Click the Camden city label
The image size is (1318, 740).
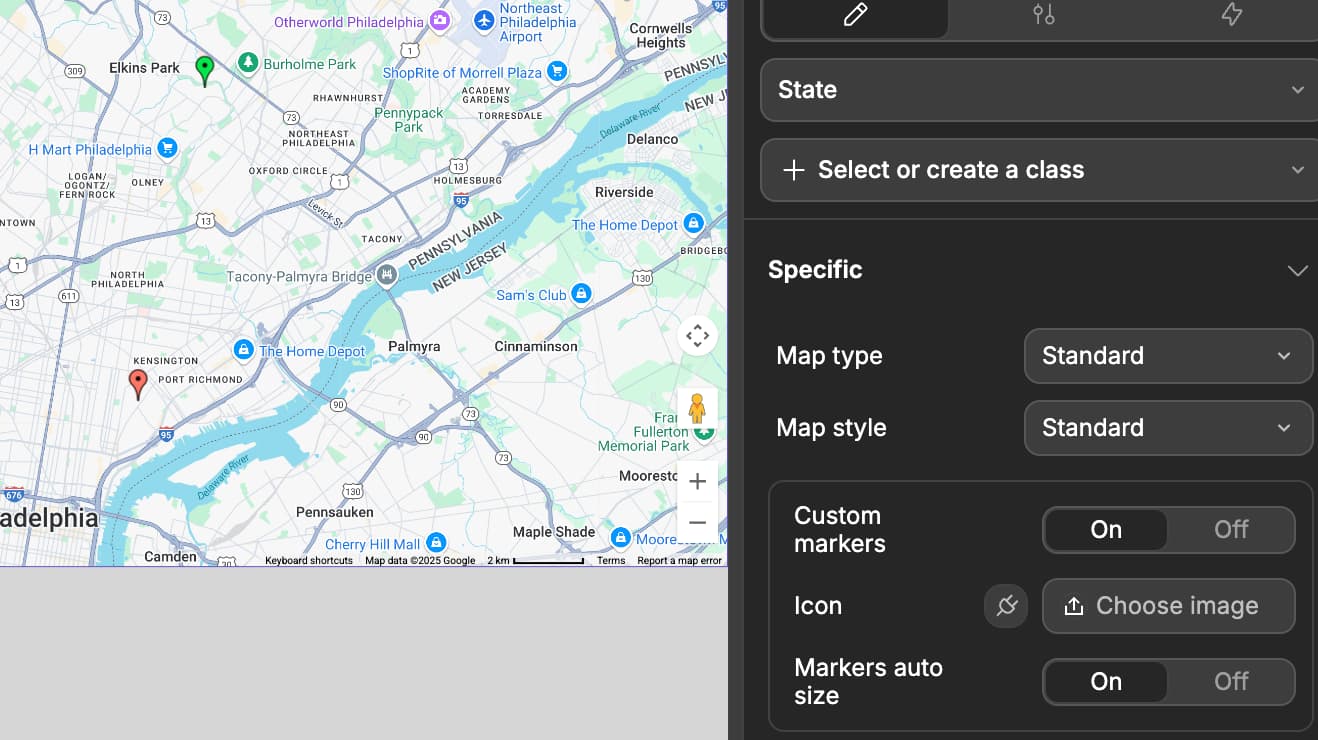tap(171, 556)
